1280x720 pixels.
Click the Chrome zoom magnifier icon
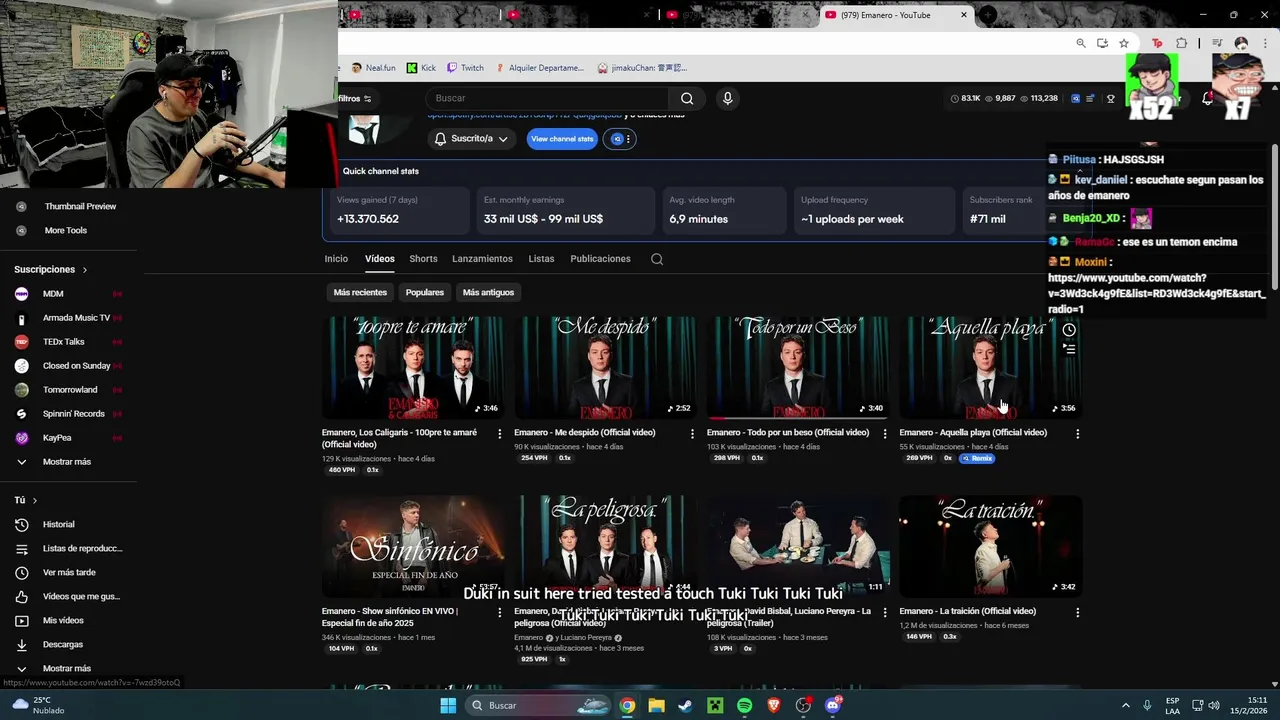pos(1081,43)
